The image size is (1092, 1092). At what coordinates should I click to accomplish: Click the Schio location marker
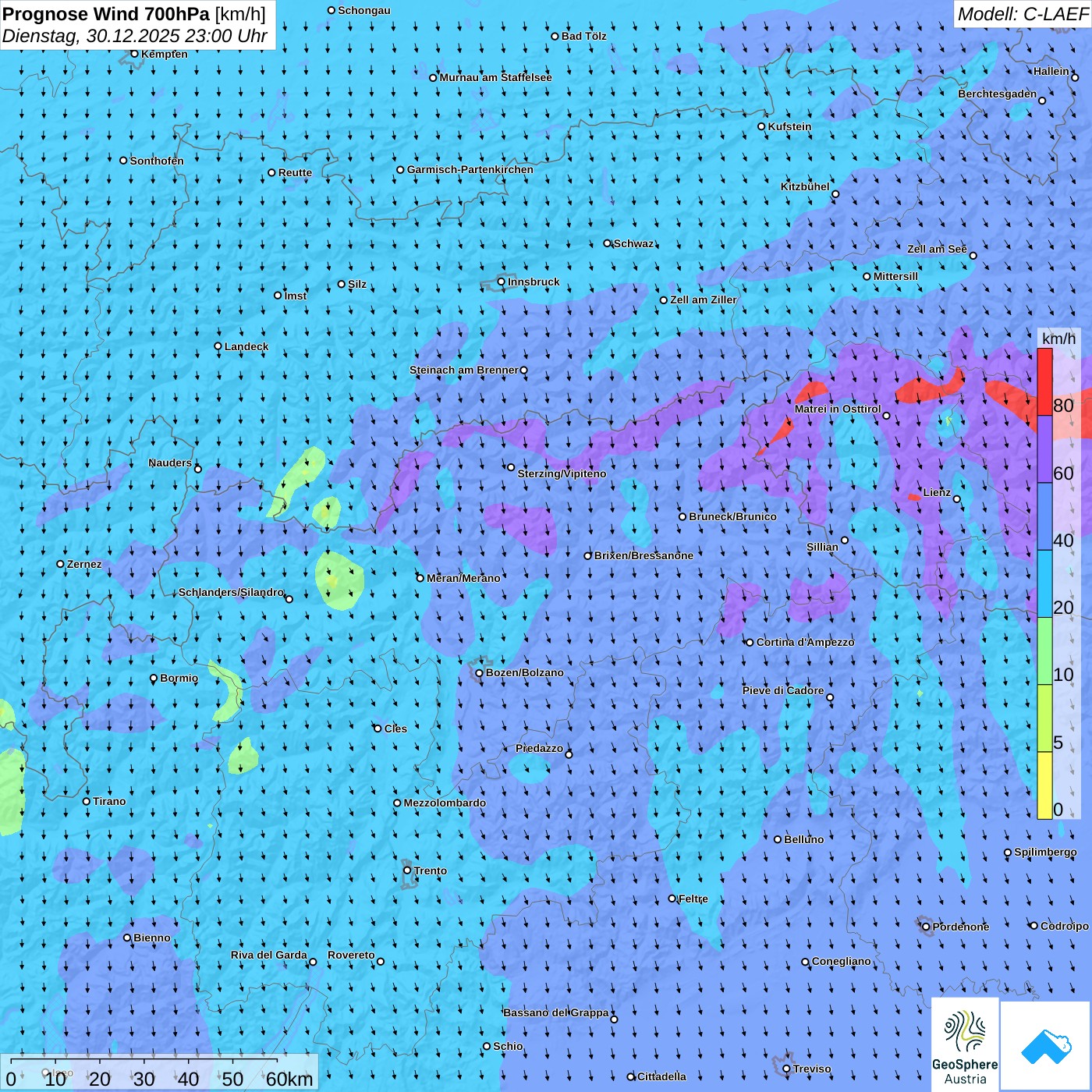click(487, 1047)
